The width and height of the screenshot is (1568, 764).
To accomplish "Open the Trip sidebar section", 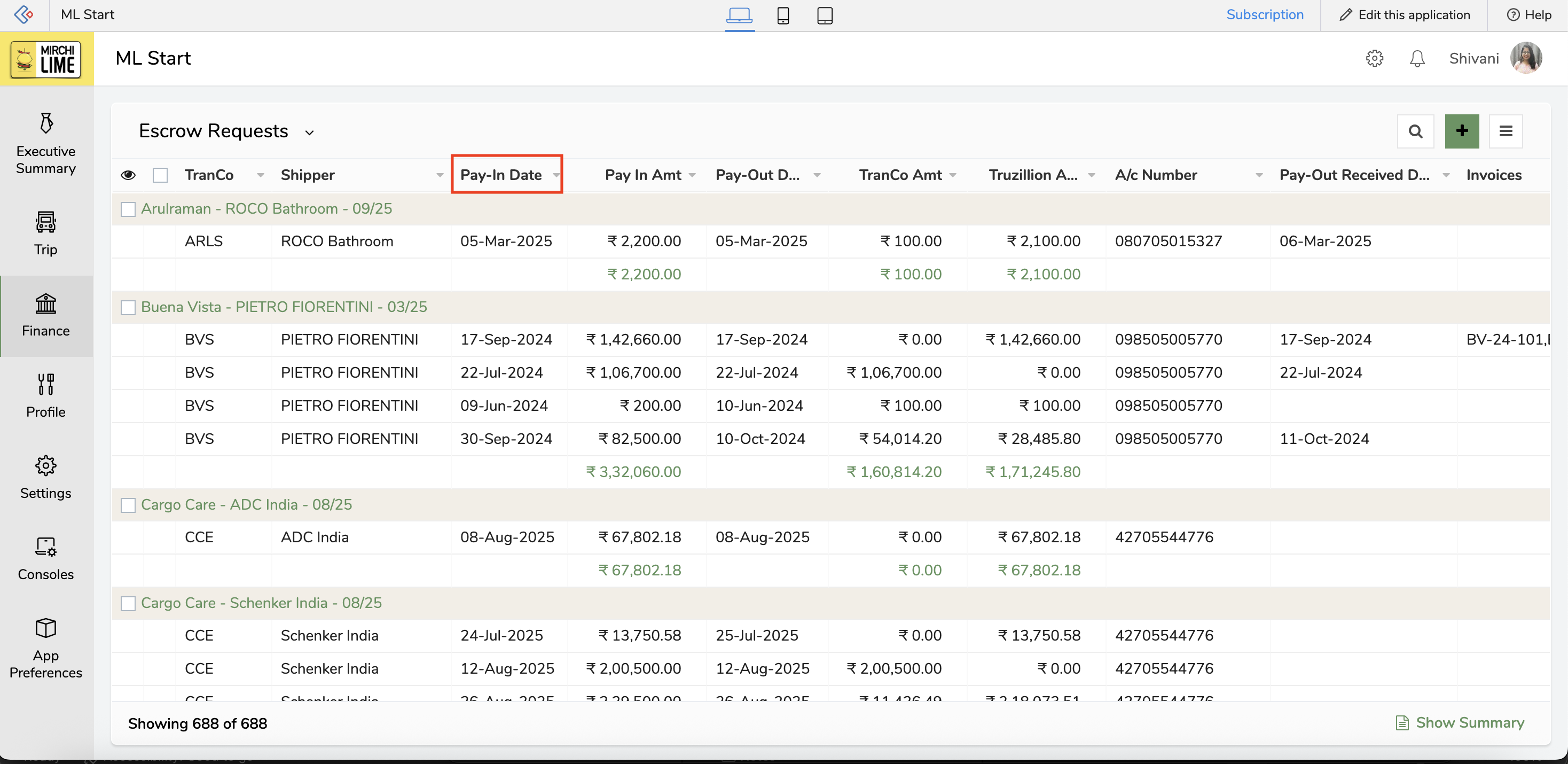I will tap(45, 234).
